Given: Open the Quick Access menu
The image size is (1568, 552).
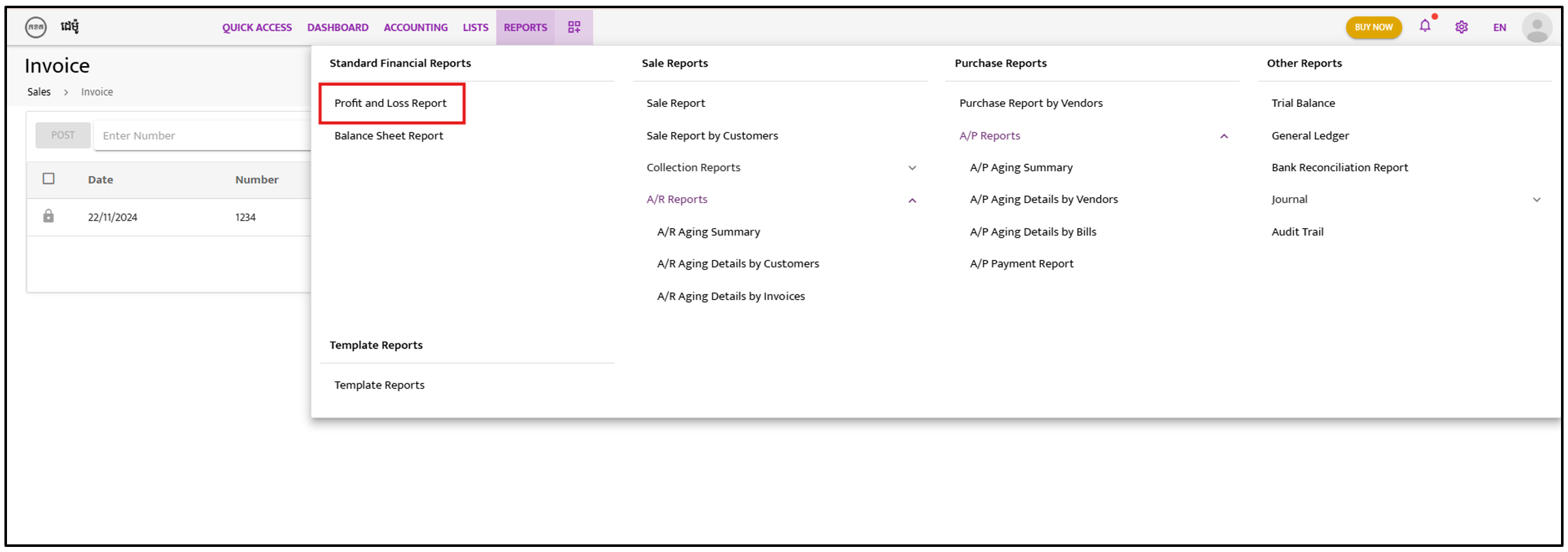Looking at the screenshot, I should point(257,27).
